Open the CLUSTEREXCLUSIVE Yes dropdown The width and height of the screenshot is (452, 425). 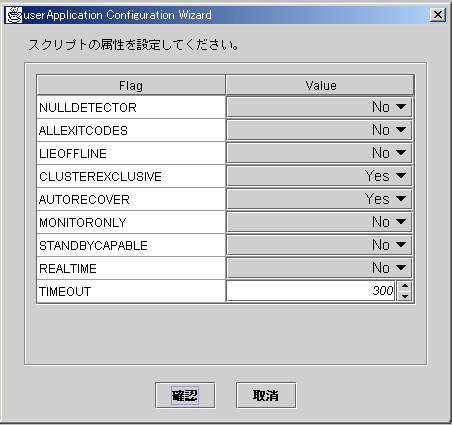[x=319, y=176]
